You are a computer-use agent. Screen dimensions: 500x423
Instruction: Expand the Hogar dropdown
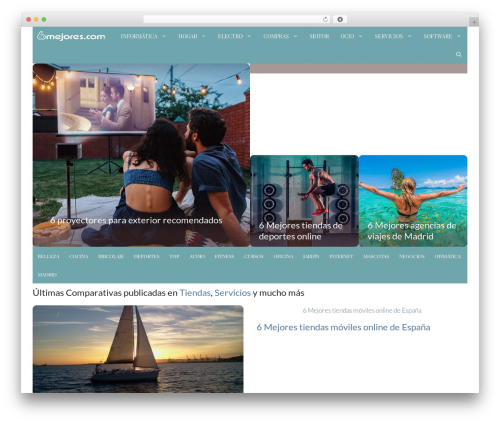click(192, 36)
